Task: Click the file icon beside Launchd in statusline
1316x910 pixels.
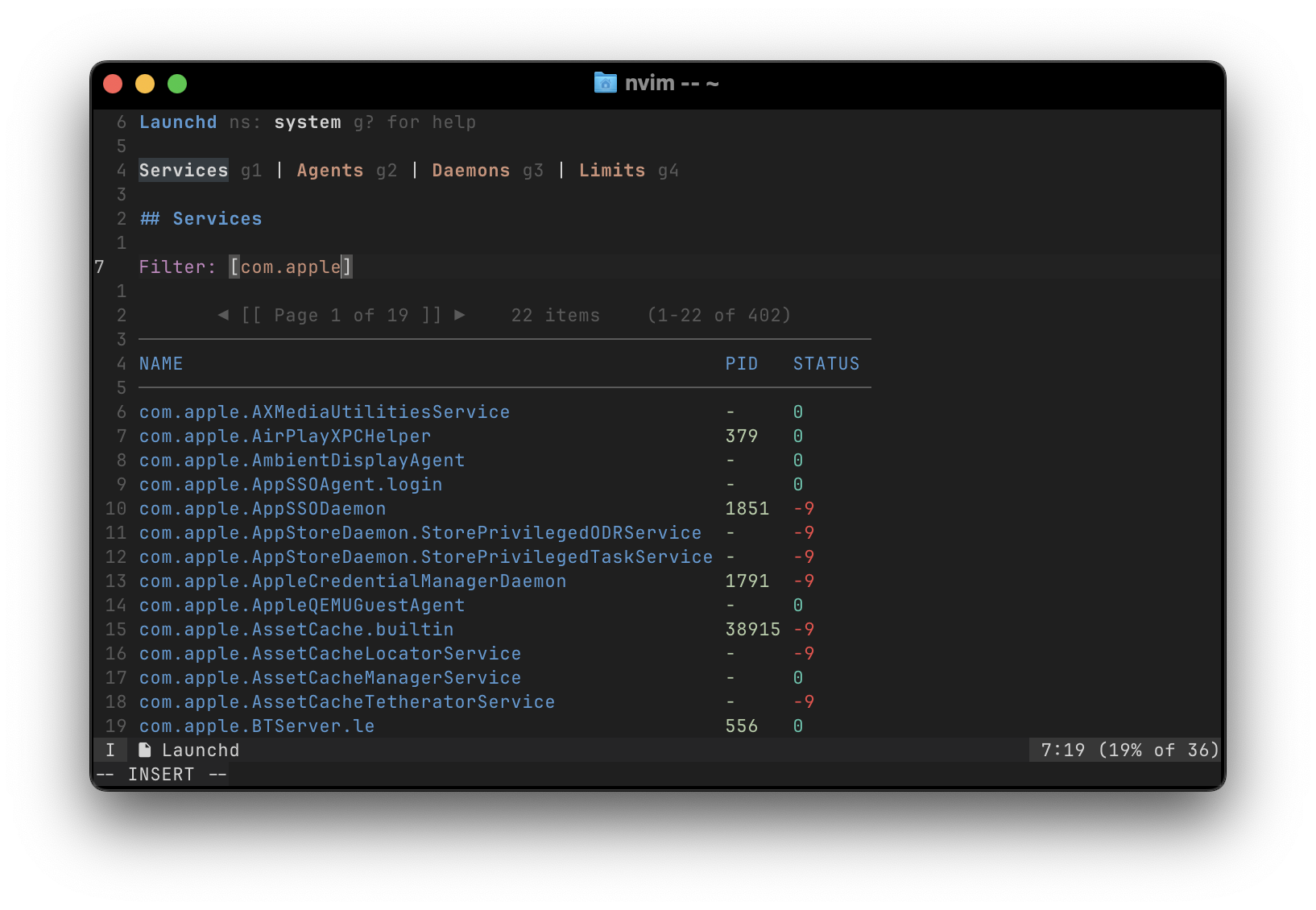Action: pos(145,750)
